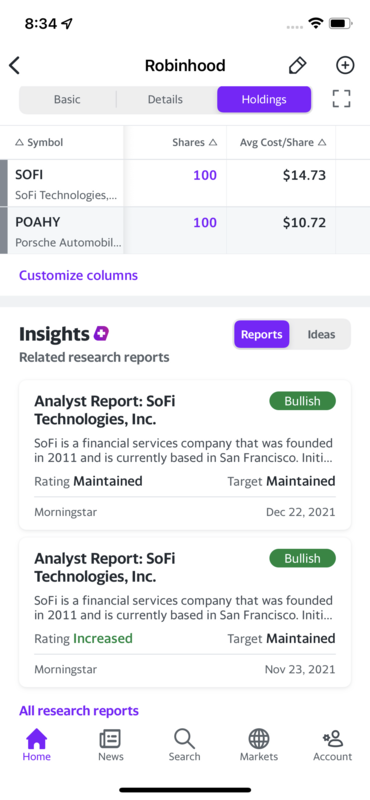Tap the Insights plus badge icon
Image resolution: width=370 pixels, height=800 pixels.
tap(101, 334)
